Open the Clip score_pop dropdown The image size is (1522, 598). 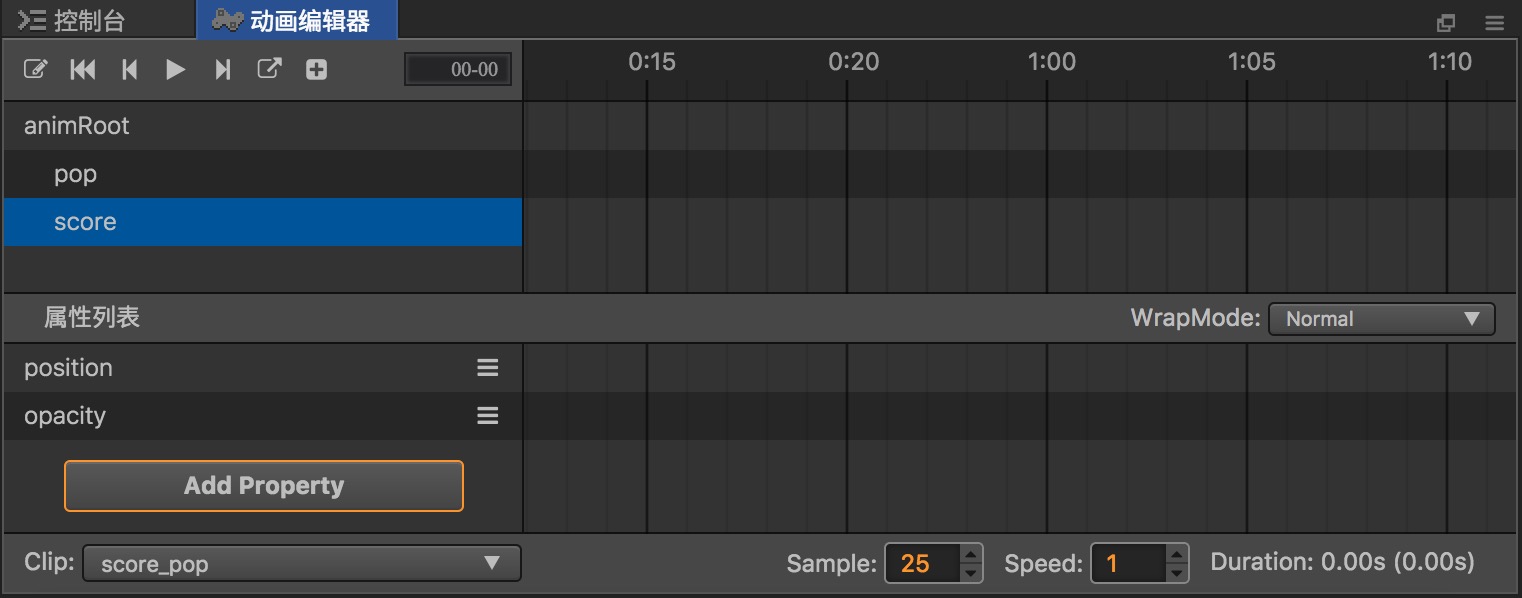[301, 563]
